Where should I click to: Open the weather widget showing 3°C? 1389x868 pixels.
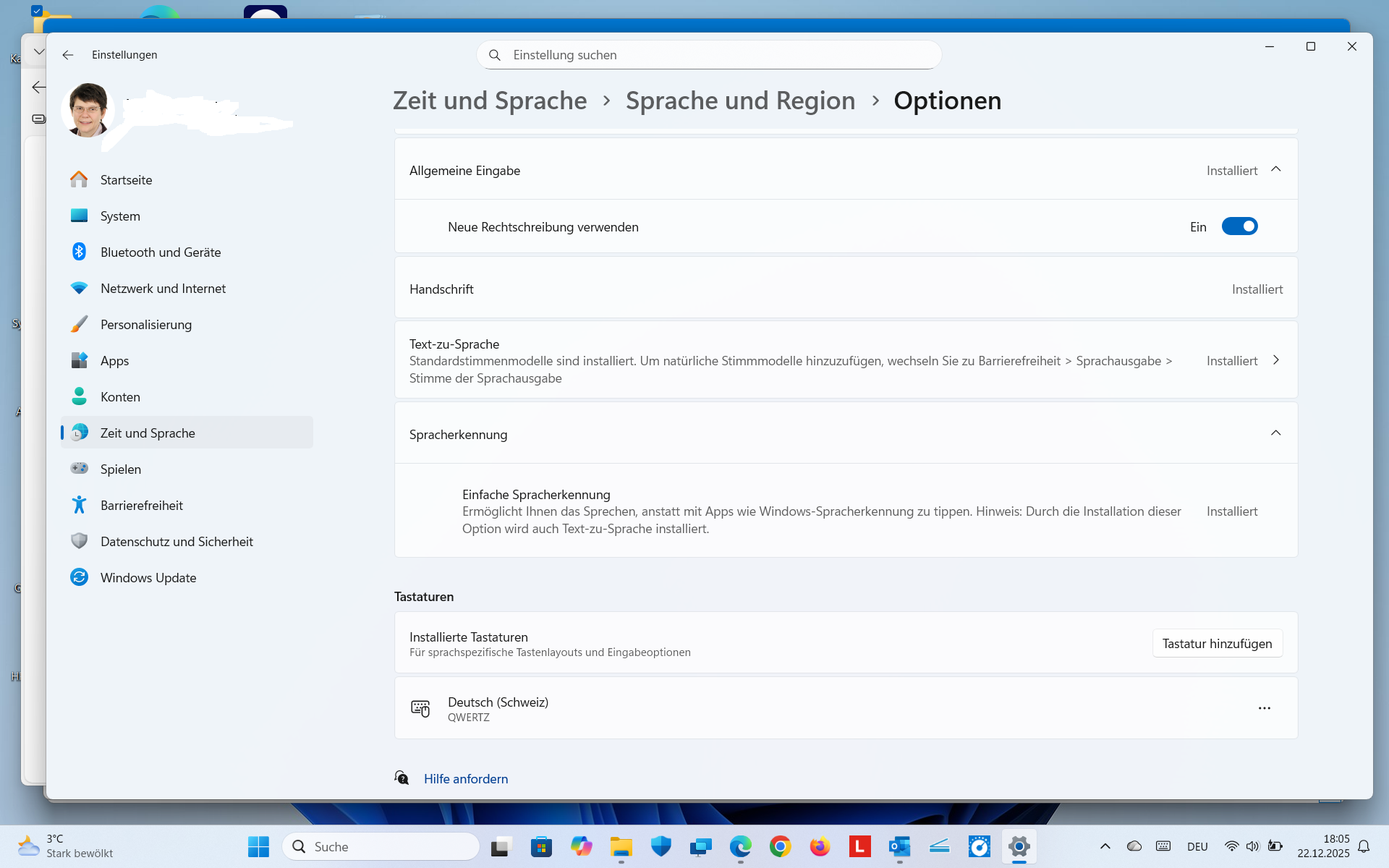pyautogui.click(x=67, y=846)
